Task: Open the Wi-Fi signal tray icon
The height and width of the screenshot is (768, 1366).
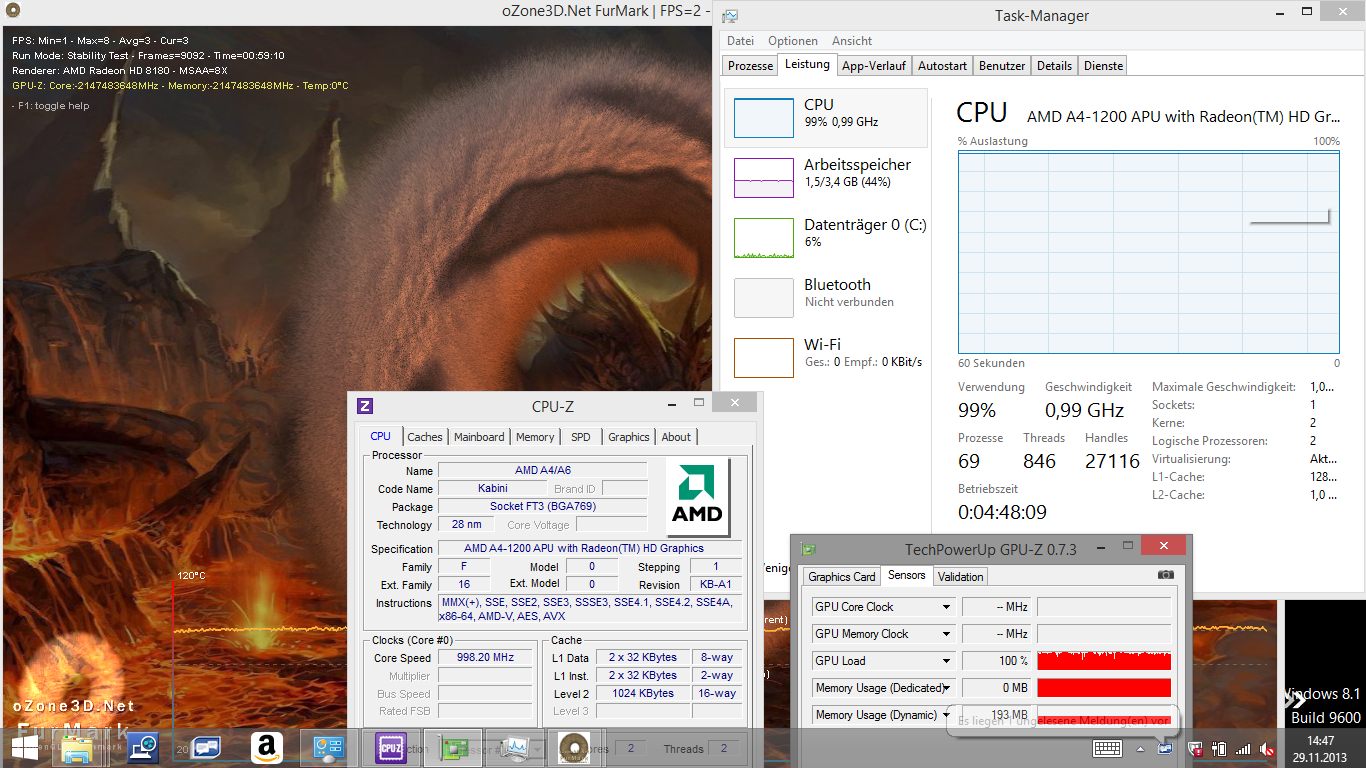Action: tap(1243, 748)
